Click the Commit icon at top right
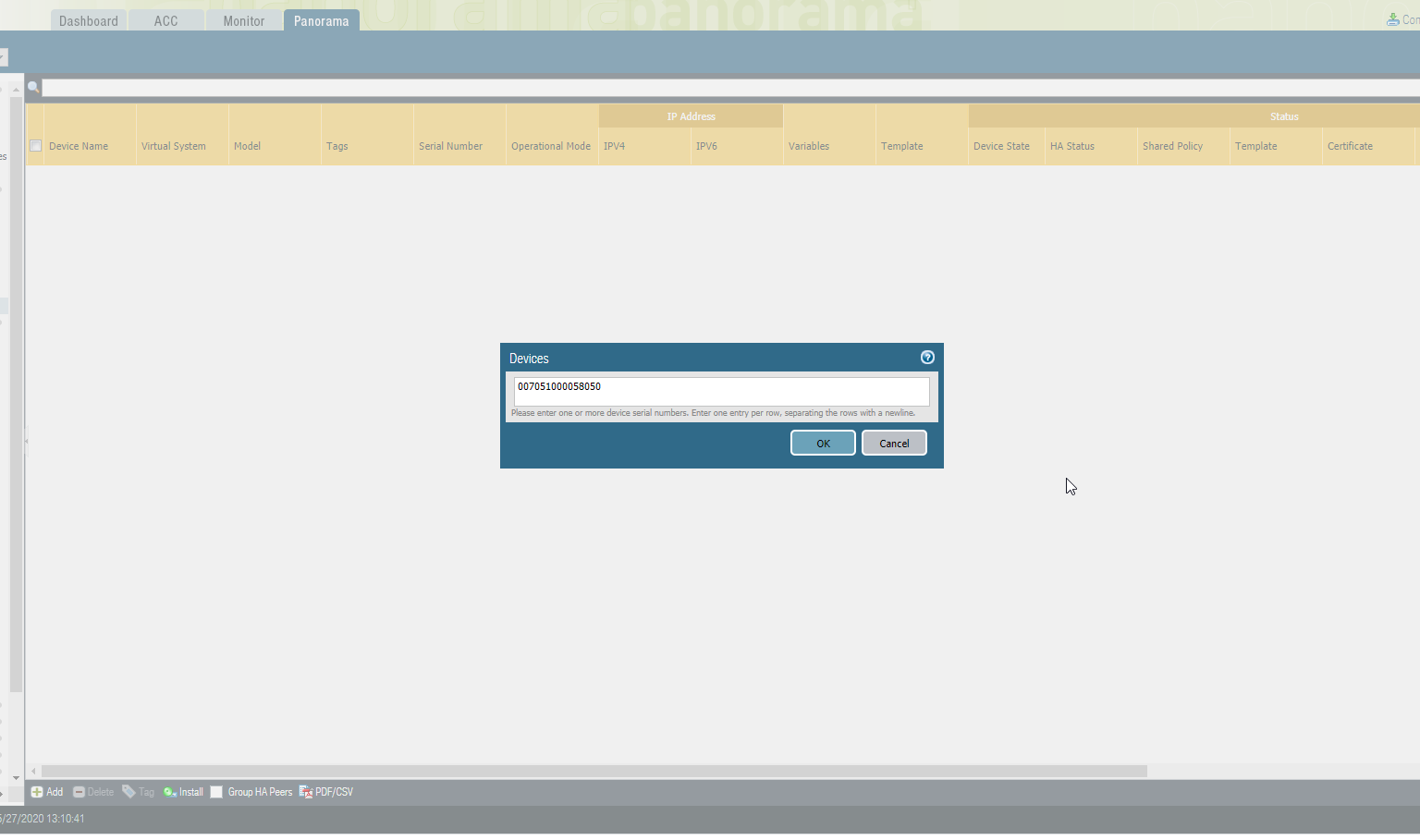 (x=1391, y=18)
